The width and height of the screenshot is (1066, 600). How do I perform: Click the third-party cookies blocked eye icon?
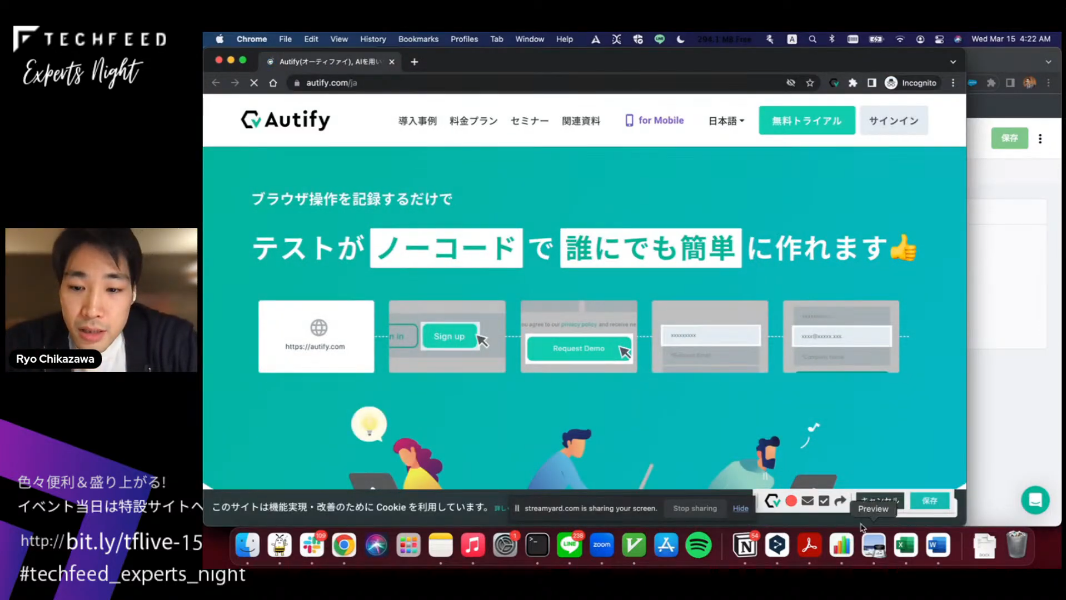(791, 83)
